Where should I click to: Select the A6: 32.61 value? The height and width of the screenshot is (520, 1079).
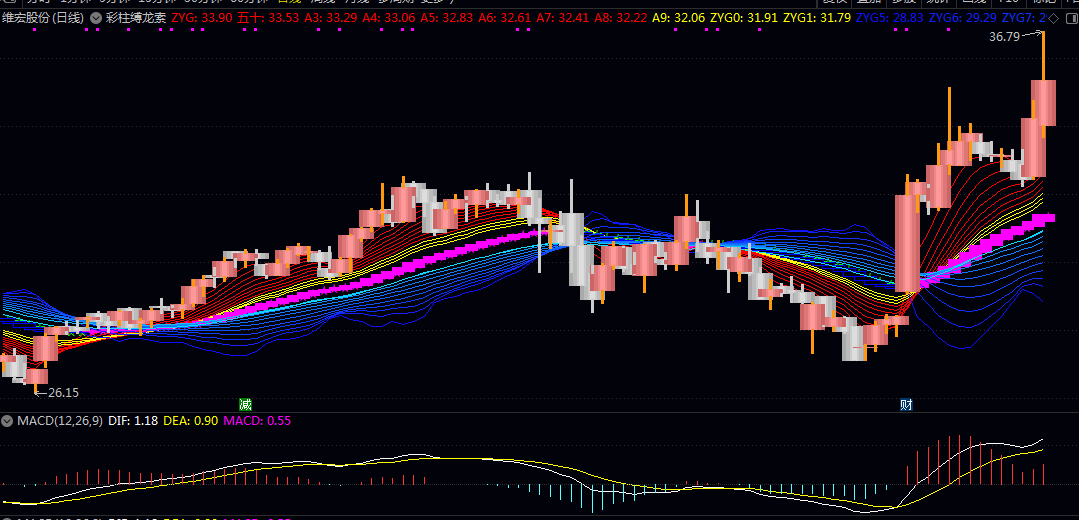(x=505, y=18)
